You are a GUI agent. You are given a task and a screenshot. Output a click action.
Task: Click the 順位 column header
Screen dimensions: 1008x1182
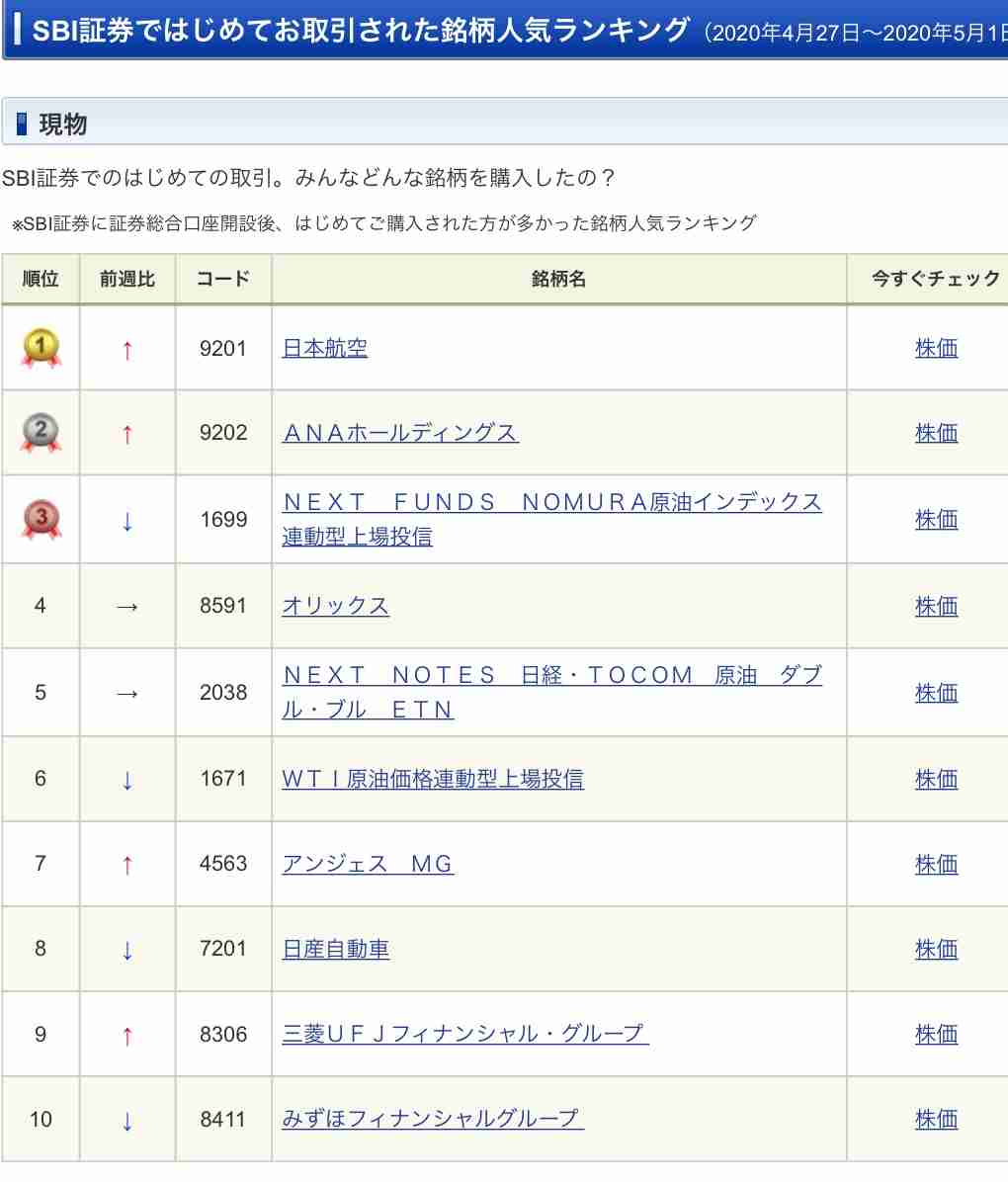click(41, 279)
